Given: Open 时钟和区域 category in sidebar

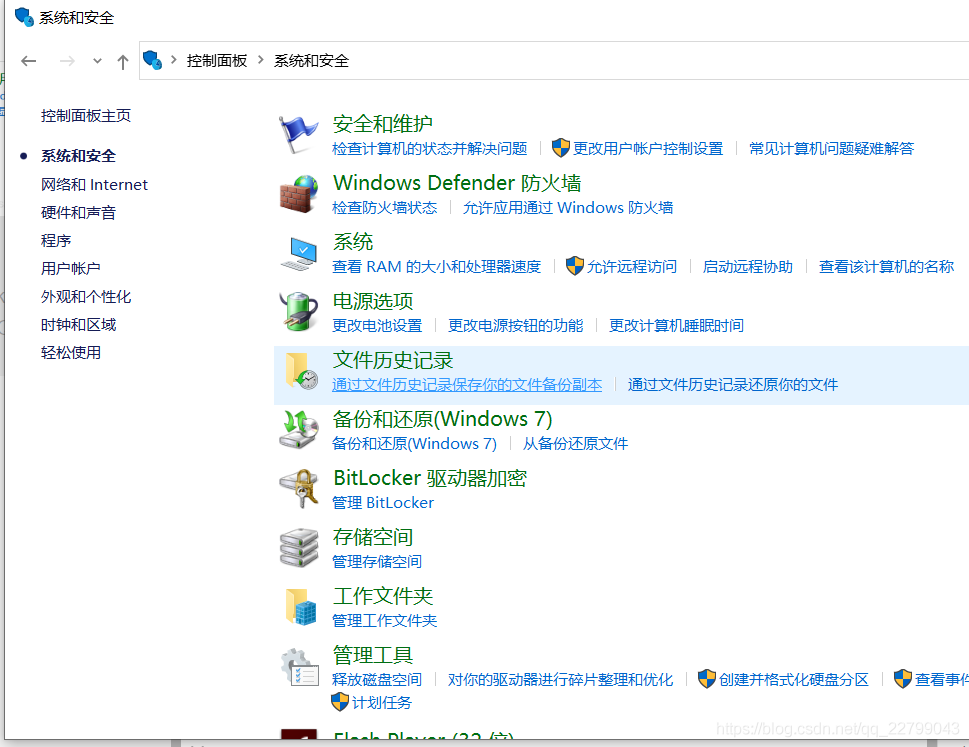Looking at the screenshot, I should (x=78, y=324).
